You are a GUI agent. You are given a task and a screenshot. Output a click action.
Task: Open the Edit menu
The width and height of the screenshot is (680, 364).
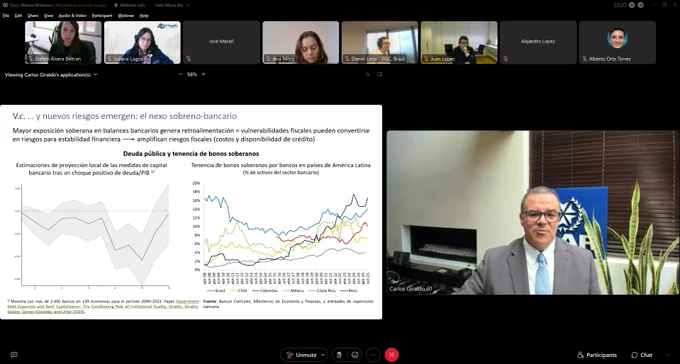(x=18, y=16)
